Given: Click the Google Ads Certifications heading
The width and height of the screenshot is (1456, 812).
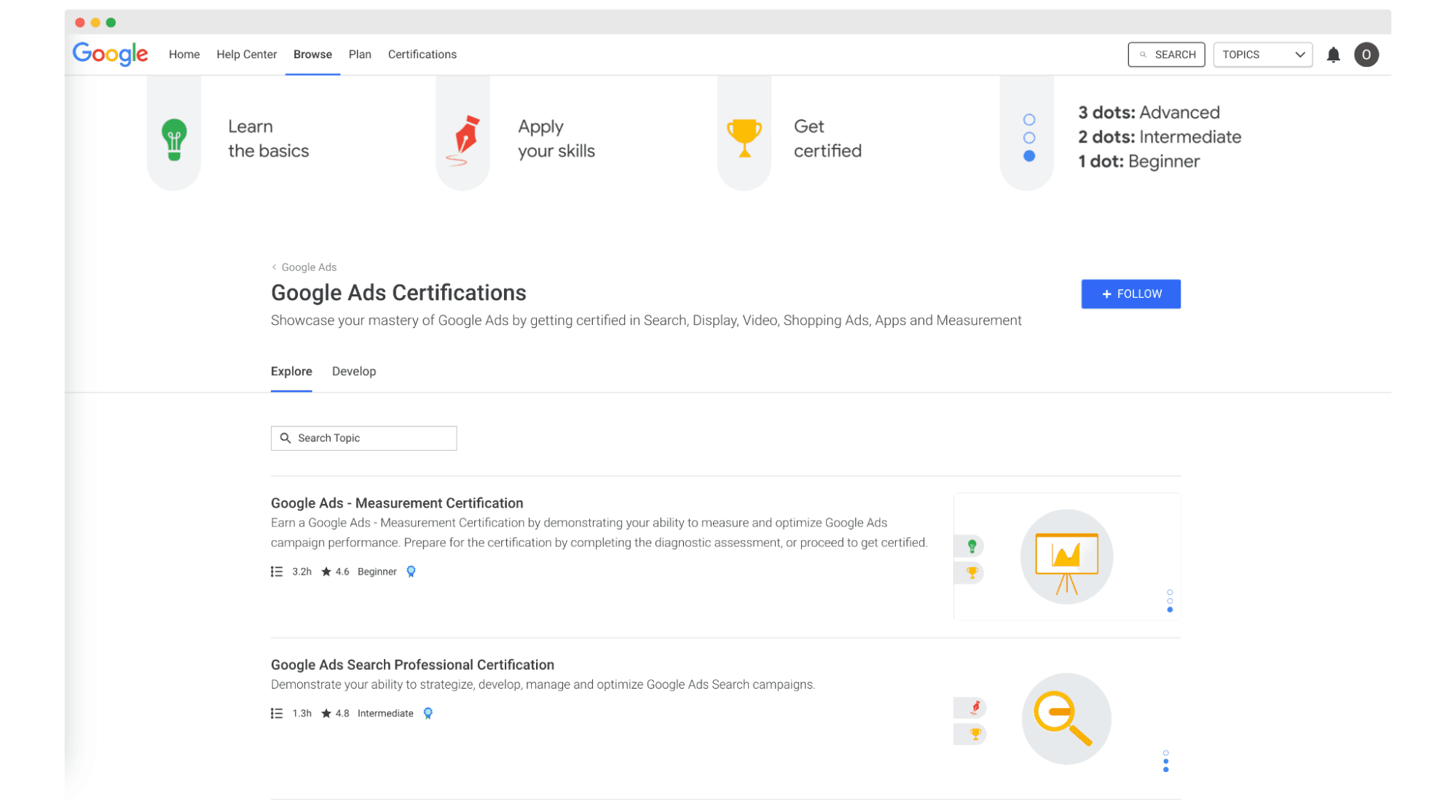Looking at the screenshot, I should 398,293.
